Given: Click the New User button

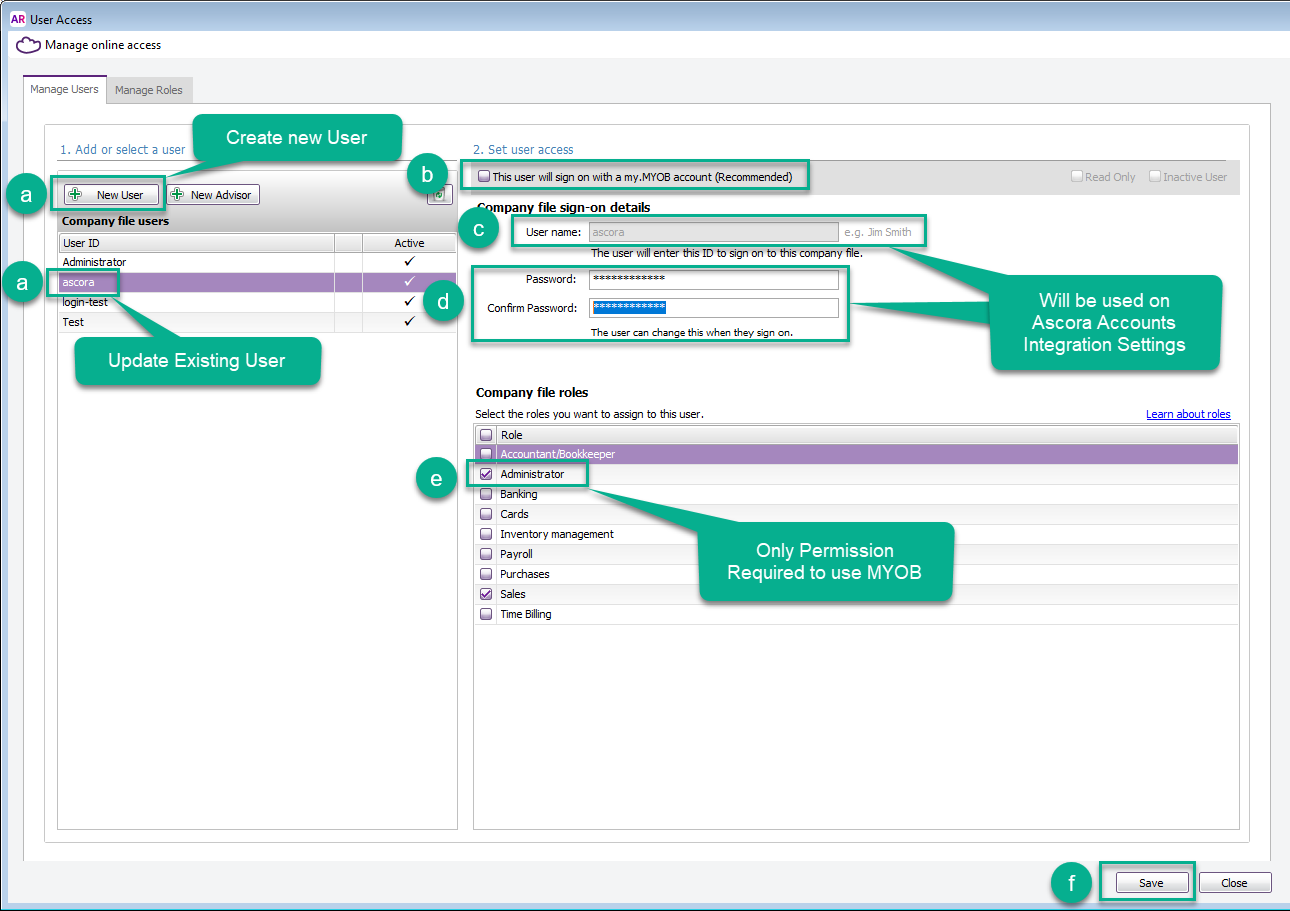Looking at the screenshot, I should pos(111,195).
